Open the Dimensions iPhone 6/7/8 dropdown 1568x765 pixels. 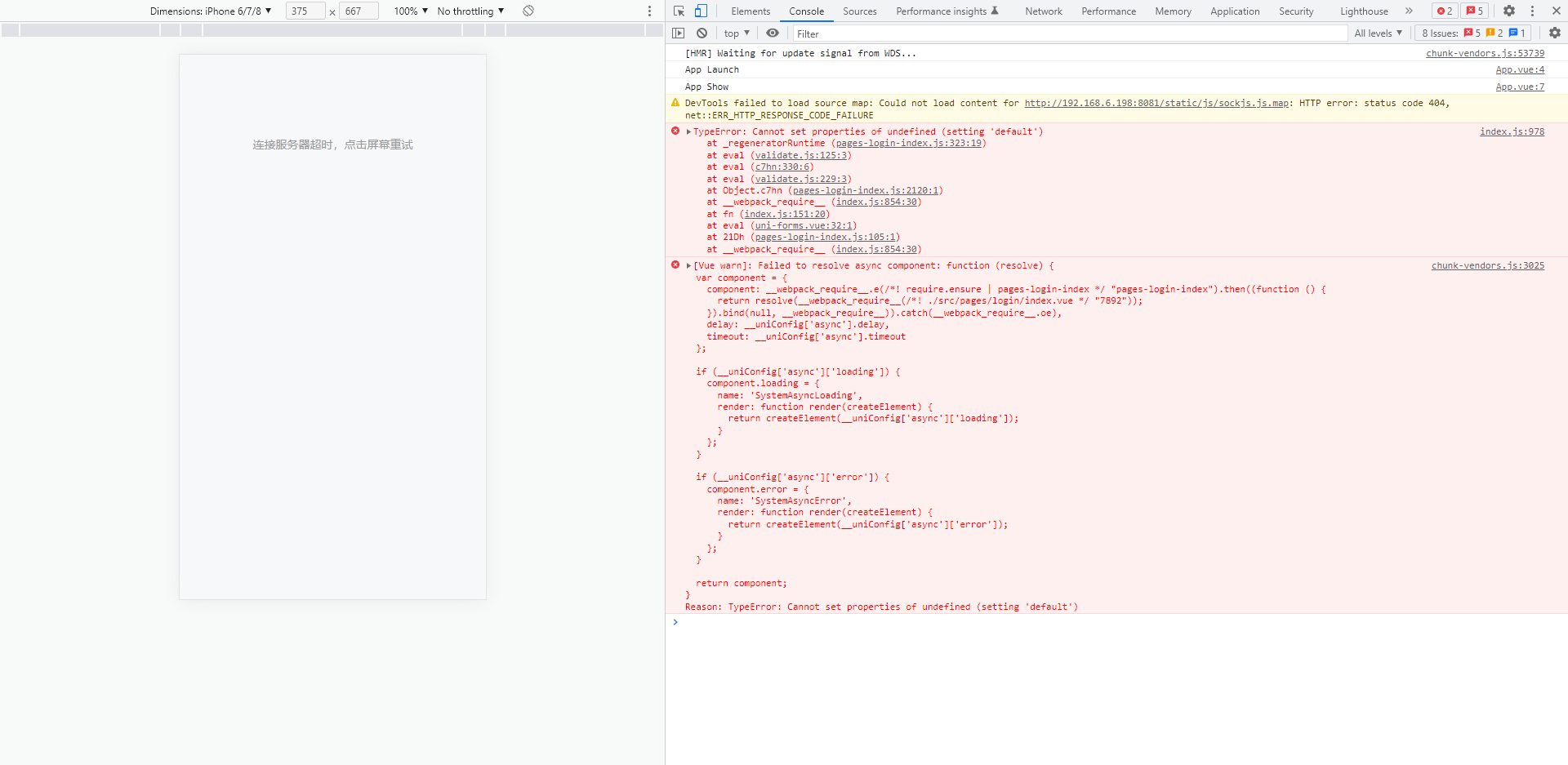(x=211, y=11)
